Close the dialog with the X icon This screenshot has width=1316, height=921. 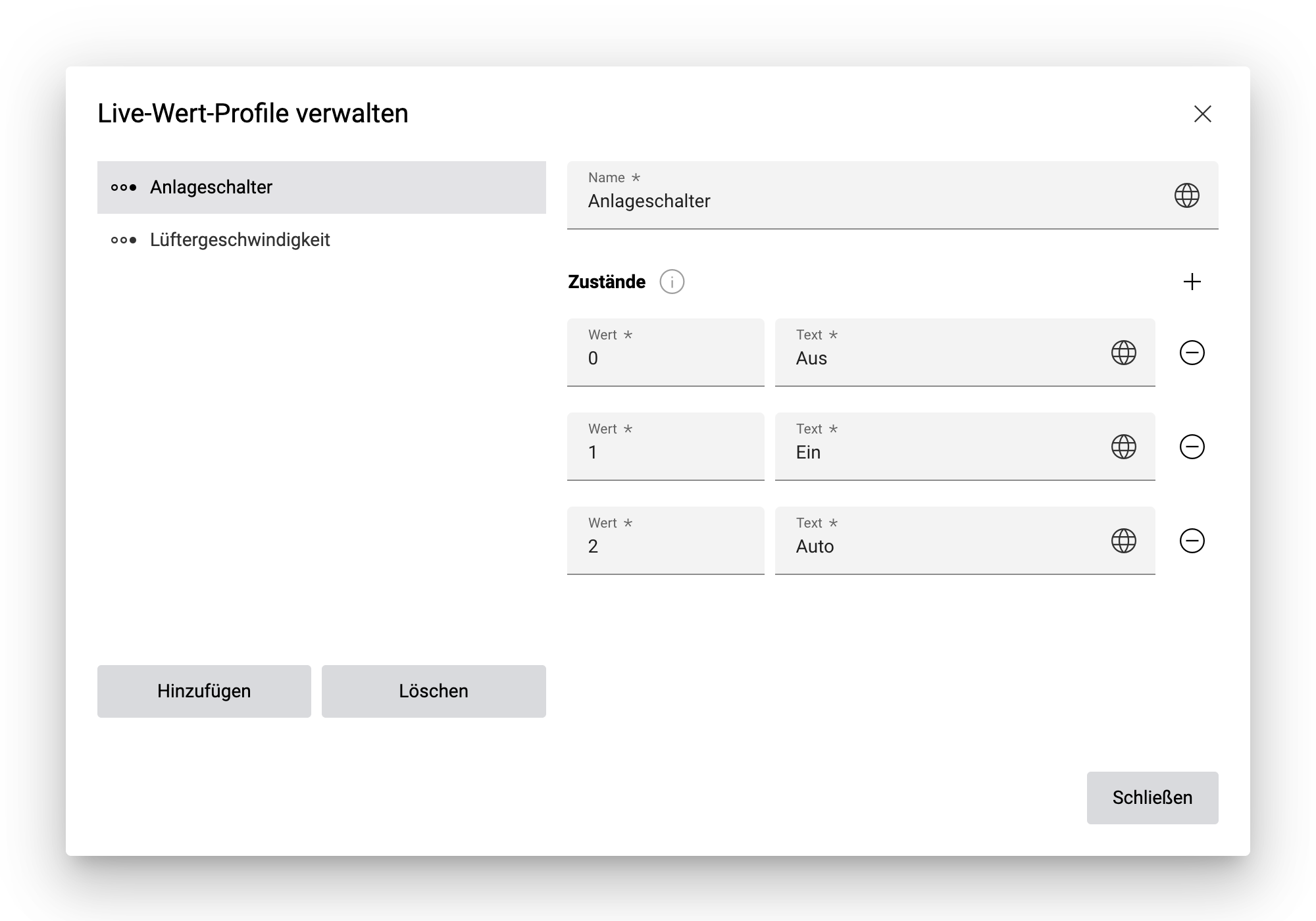click(1203, 114)
